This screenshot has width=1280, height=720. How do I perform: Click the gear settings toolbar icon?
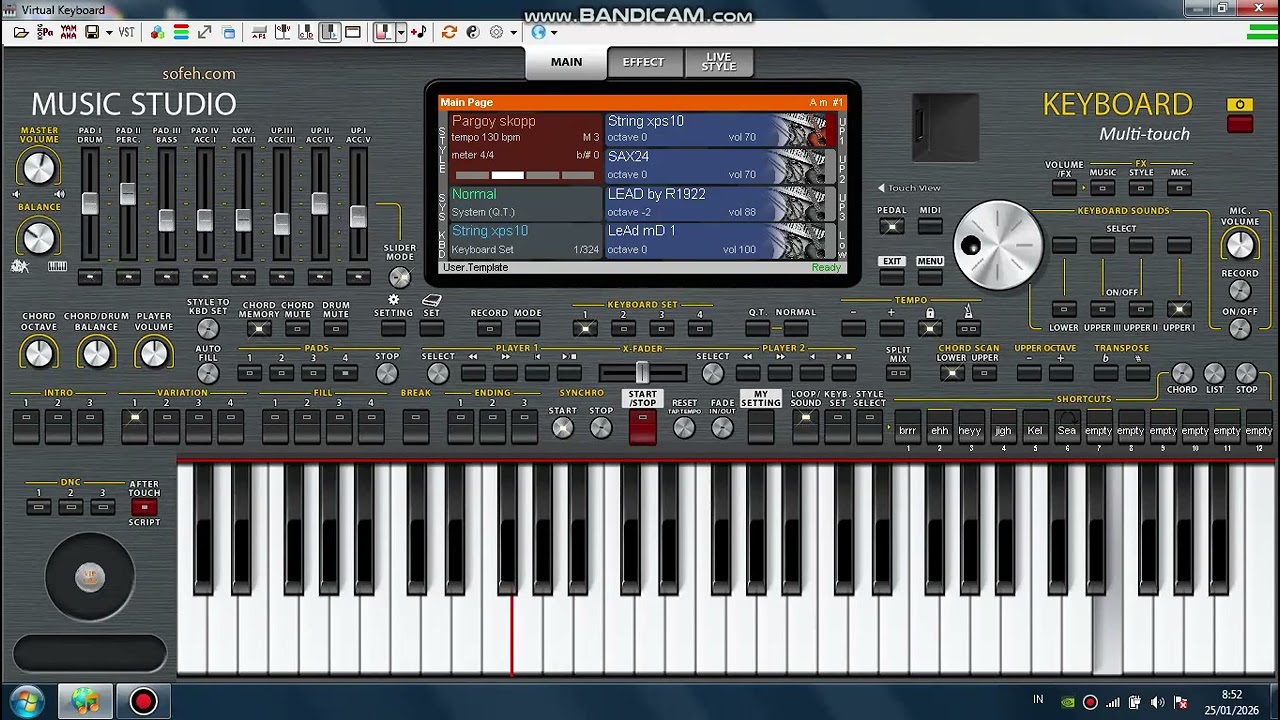497,32
